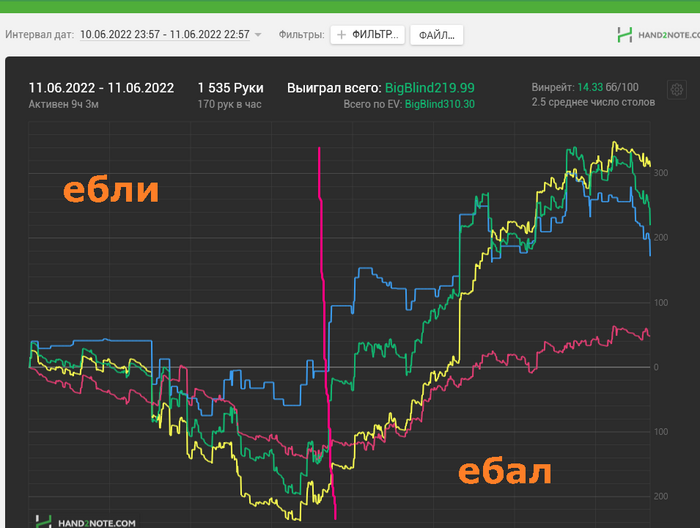The image size is (700, 528).
Task: Click '2.5 среднее число столов' text
Action: (593, 102)
